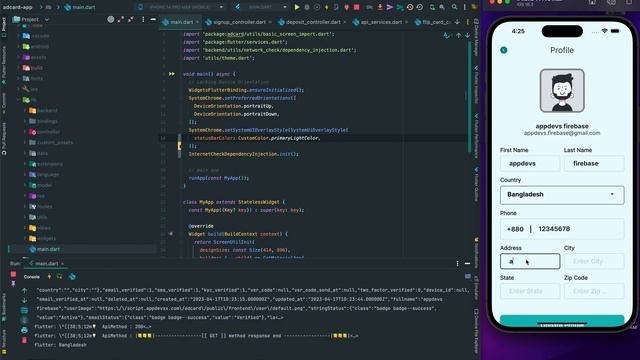Click the Enter City field
This screenshot has height=360, width=640.
(x=594, y=261)
